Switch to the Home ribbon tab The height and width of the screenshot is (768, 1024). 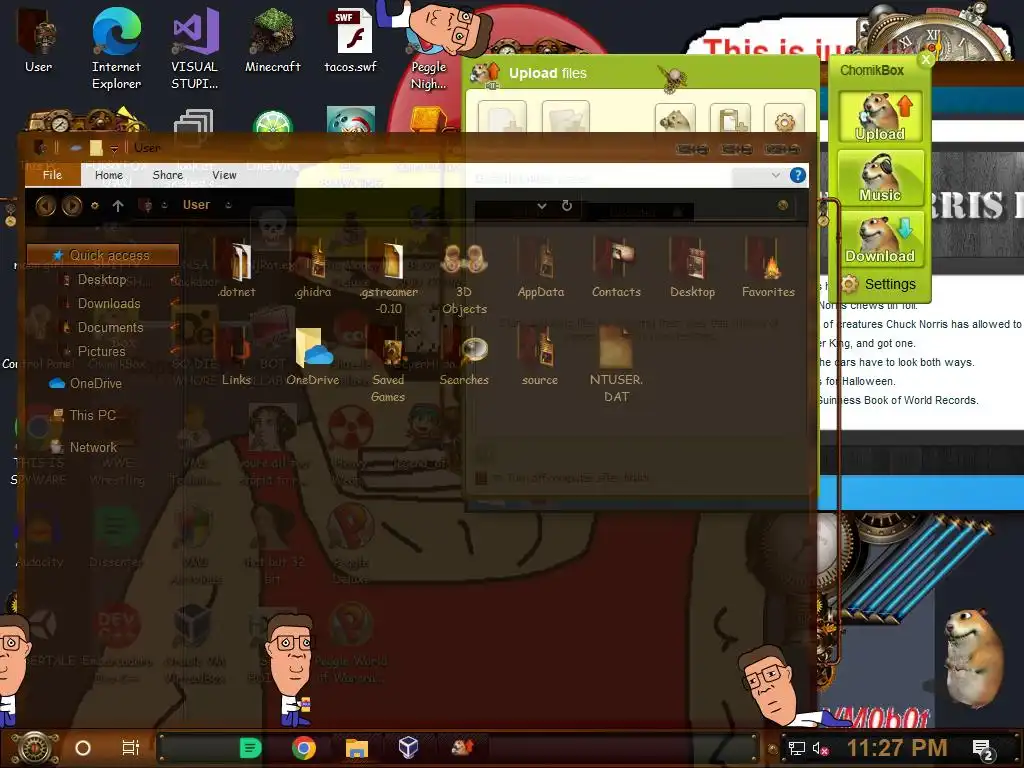(108, 175)
